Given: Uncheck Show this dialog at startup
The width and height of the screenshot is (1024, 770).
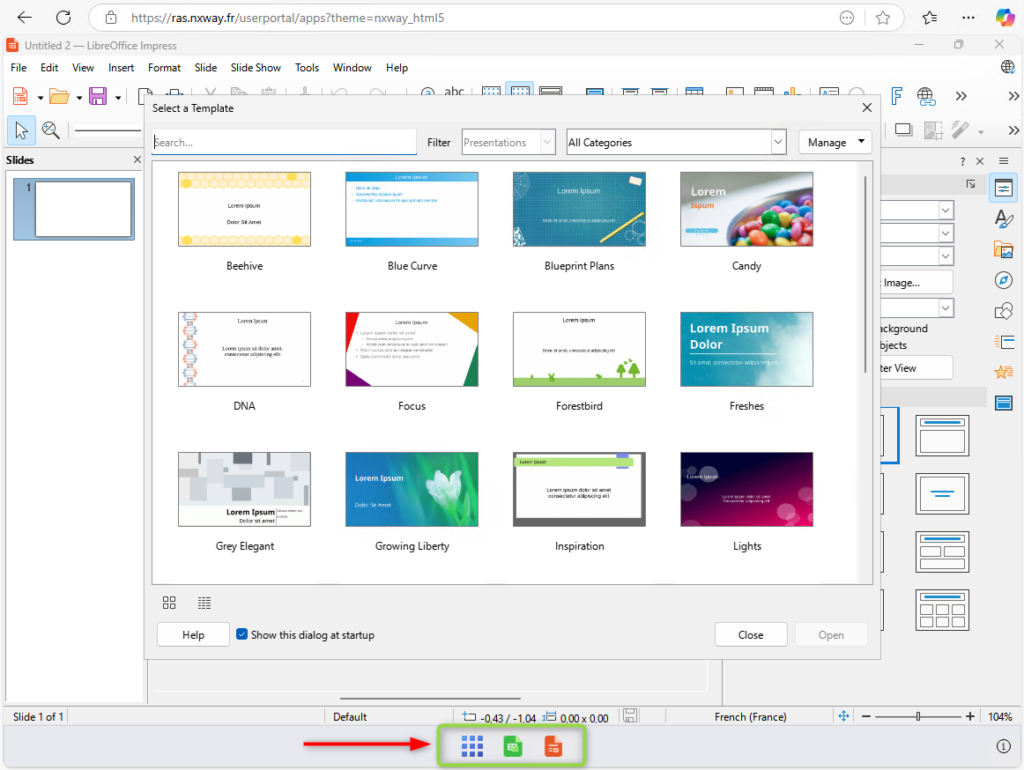Looking at the screenshot, I should 242,634.
